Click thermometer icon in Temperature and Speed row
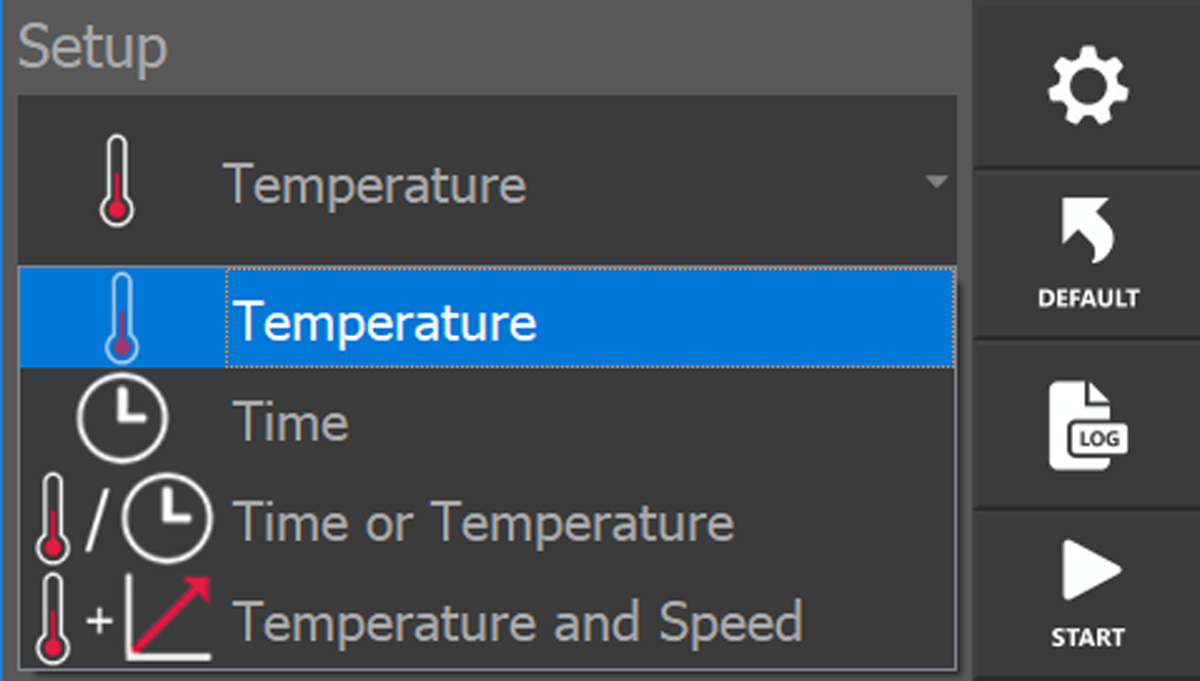Screen dimensions: 1200x681 53,617
